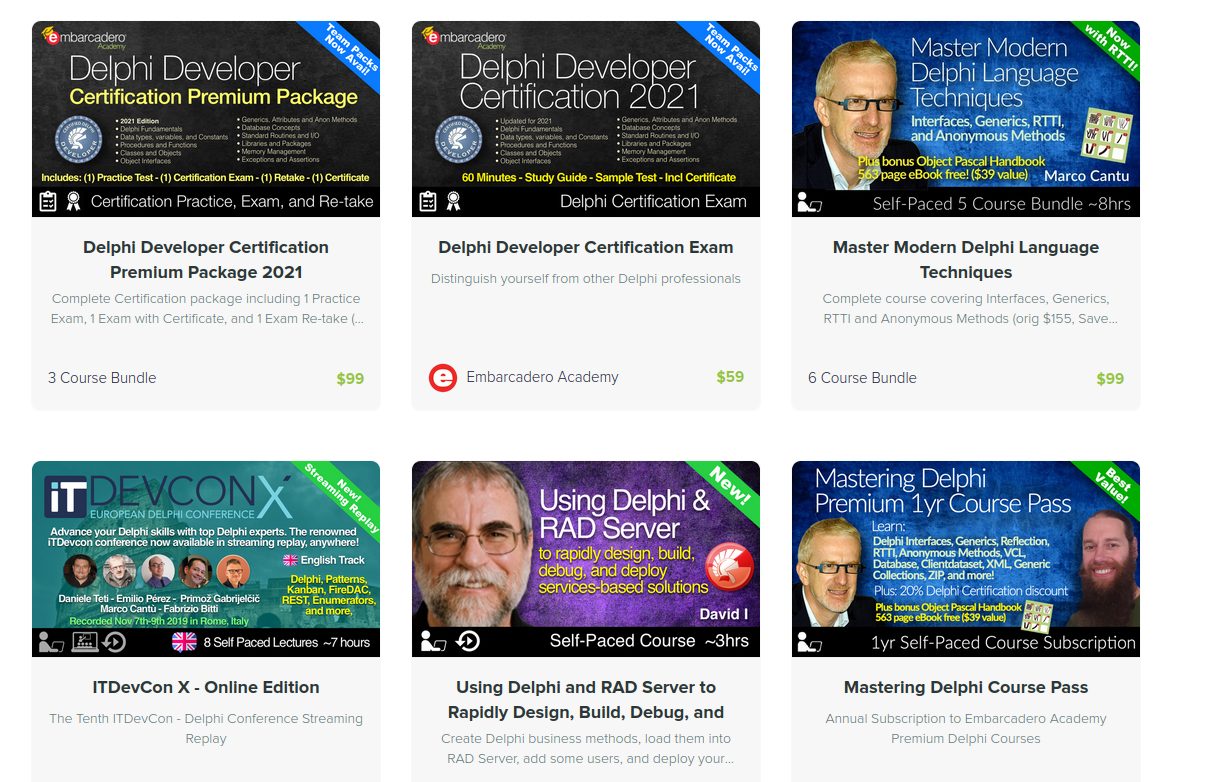Click the 'Delphi Certification Exam' banner caption
The image size is (1213, 782).
pos(653,202)
